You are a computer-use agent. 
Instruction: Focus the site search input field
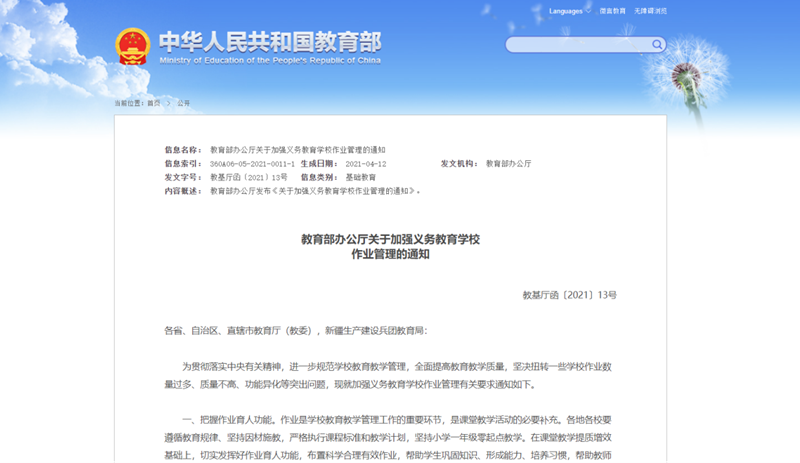click(x=579, y=44)
